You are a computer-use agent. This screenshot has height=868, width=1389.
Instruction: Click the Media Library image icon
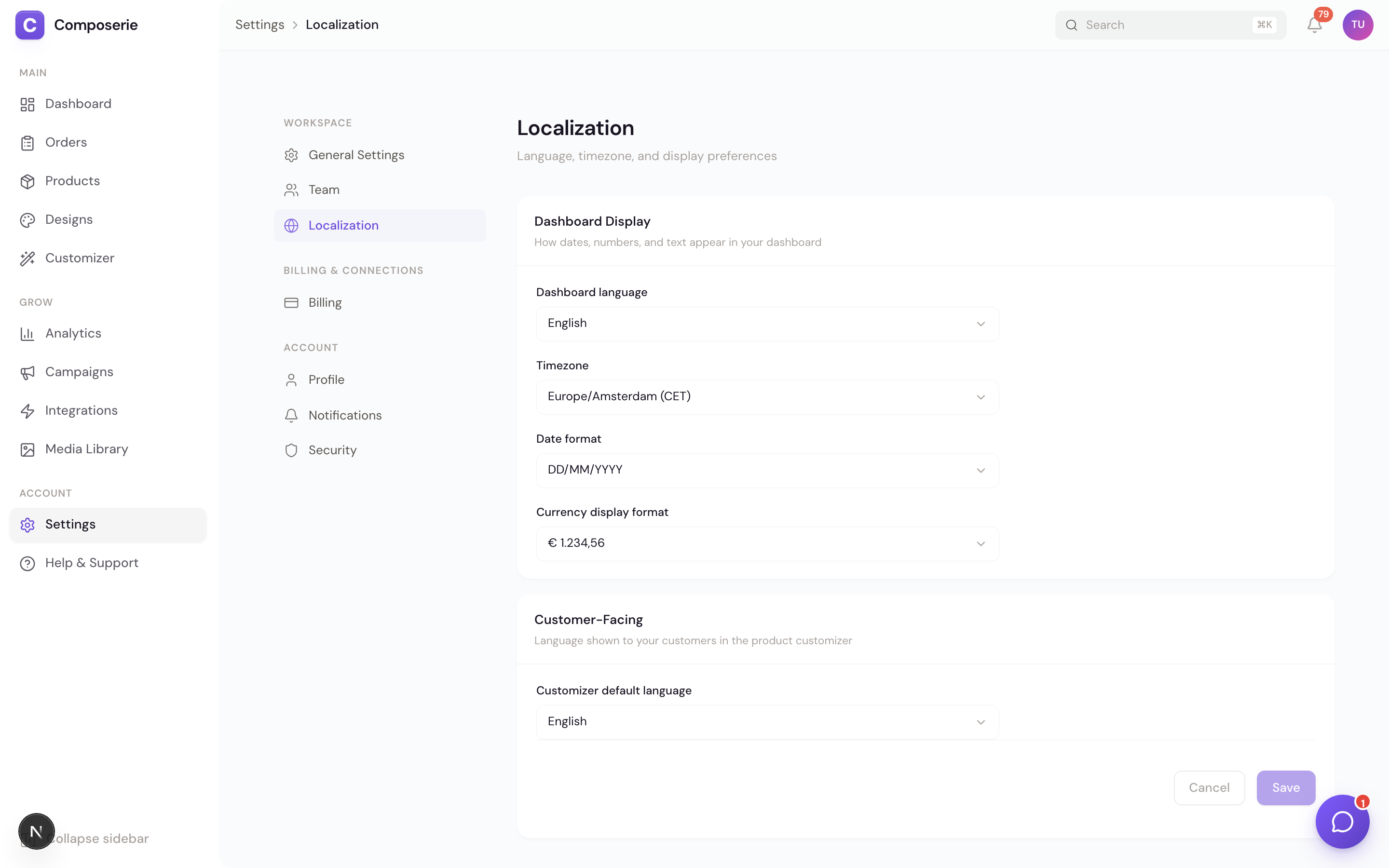27,449
